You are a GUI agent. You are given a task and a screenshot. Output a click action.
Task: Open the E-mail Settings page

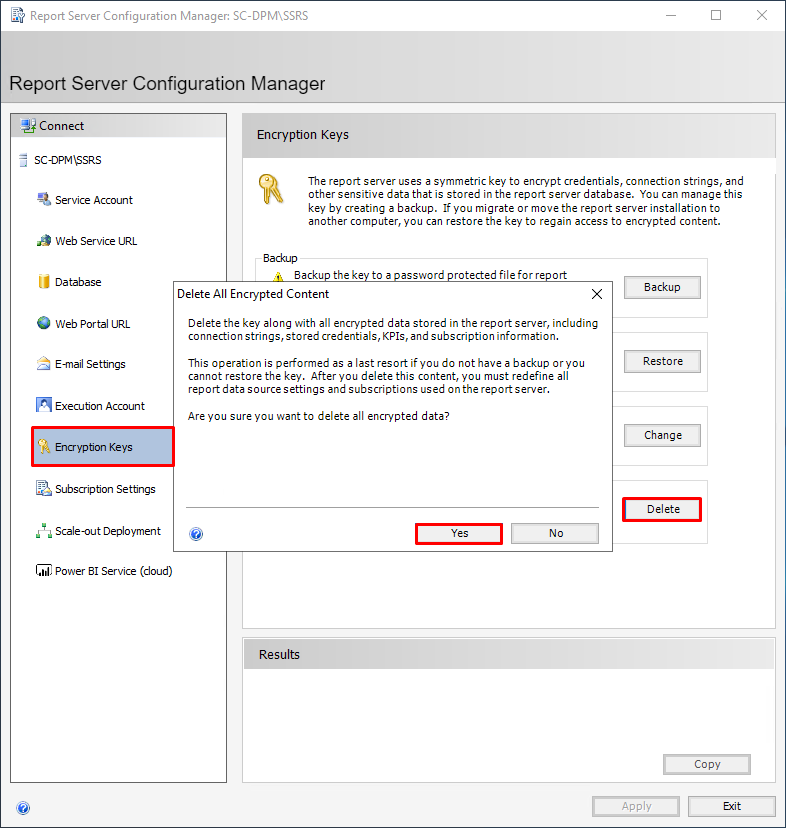90,364
